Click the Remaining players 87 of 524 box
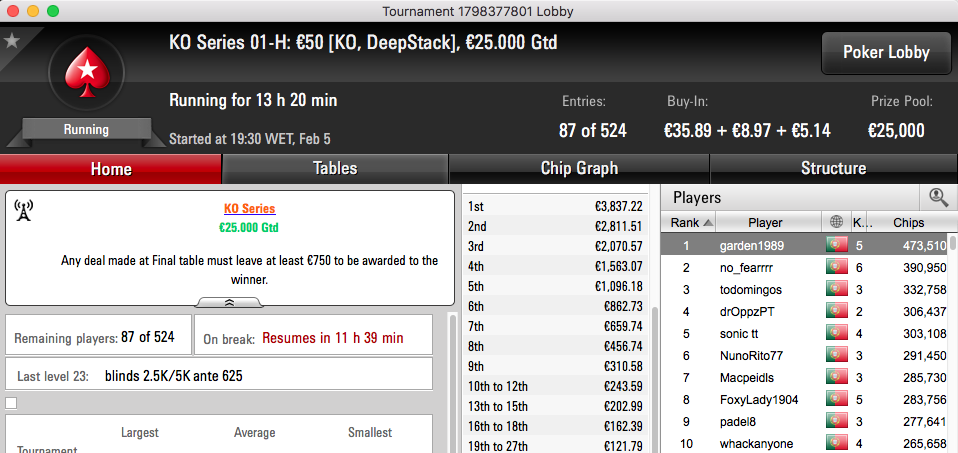Viewport: 958px width, 453px height. 98,335
